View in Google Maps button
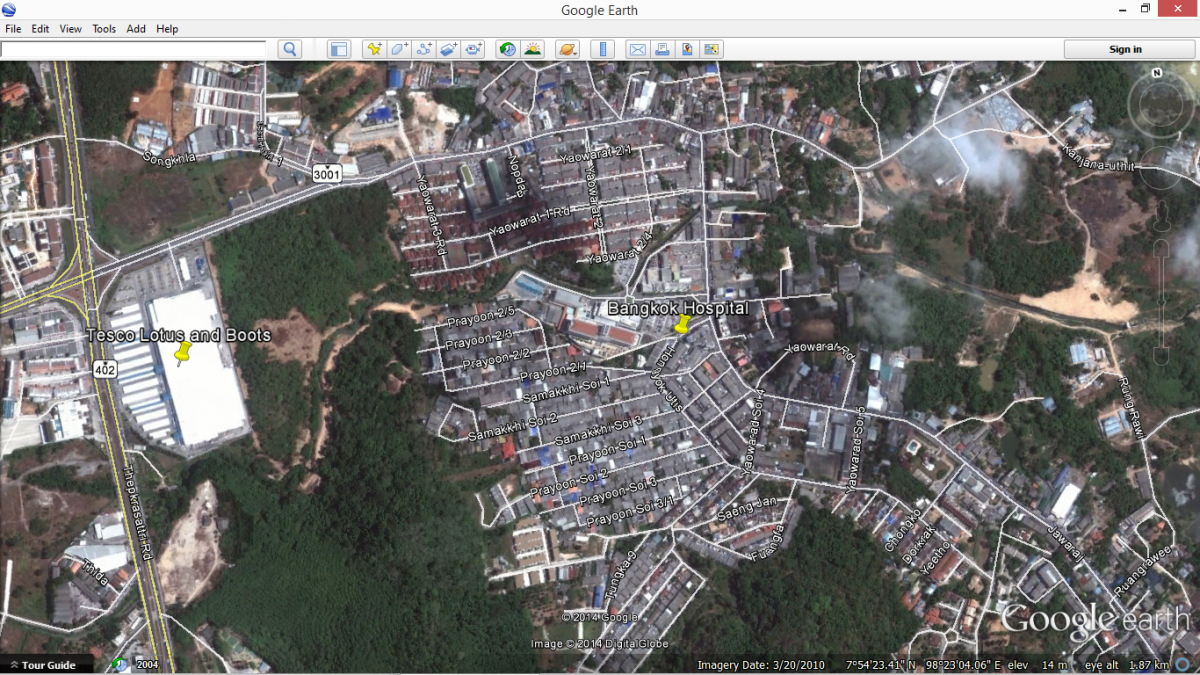This screenshot has height=675, width=1200. tap(712, 49)
